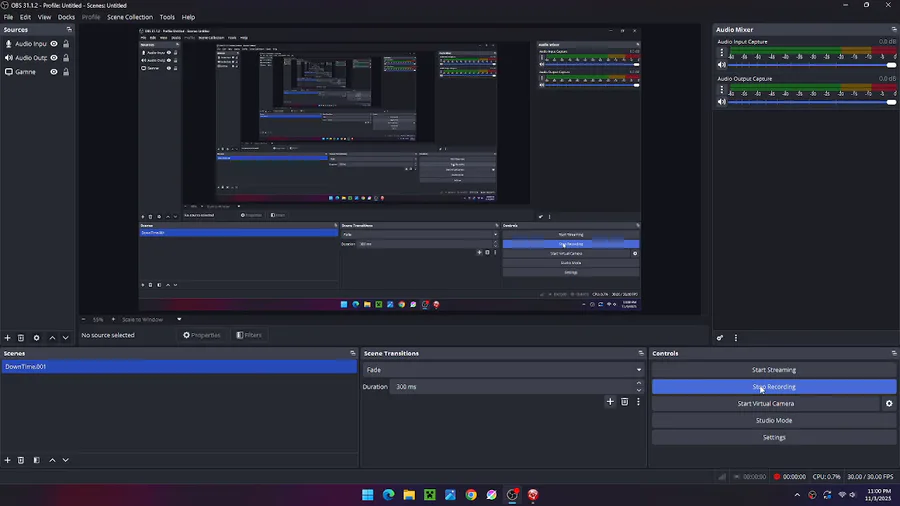Open source properties via Sources gear icon
Screen dimensions: 900x506
click(x=36, y=338)
